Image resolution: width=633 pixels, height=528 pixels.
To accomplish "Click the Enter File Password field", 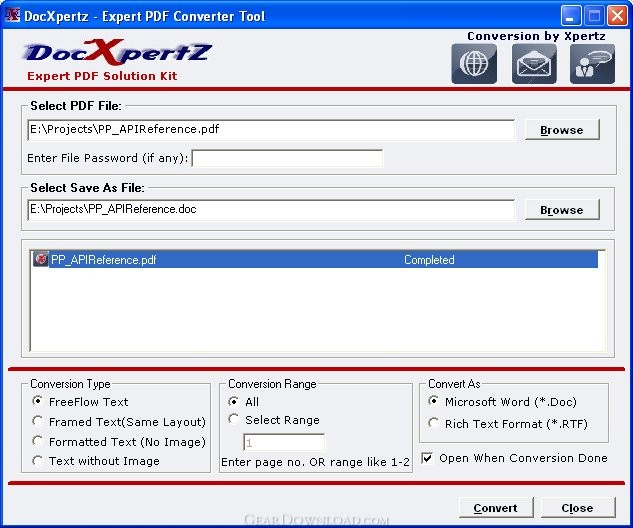I will coord(287,158).
